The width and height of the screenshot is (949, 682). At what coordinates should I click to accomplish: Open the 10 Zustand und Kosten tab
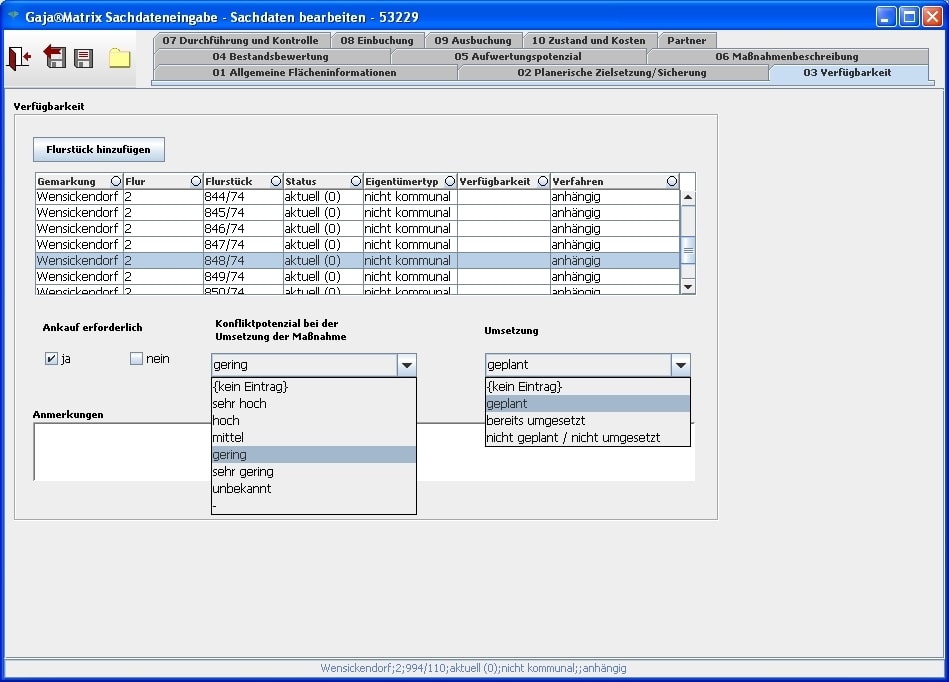pyautogui.click(x=588, y=41)
